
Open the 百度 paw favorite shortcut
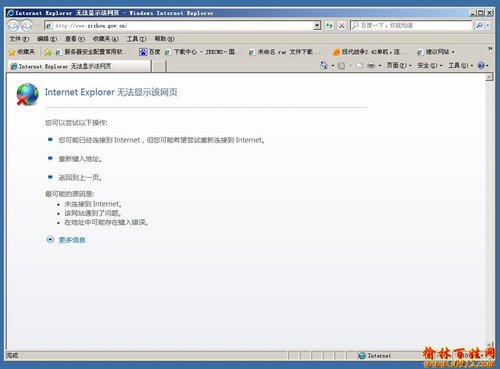click(x=150, y=52)
